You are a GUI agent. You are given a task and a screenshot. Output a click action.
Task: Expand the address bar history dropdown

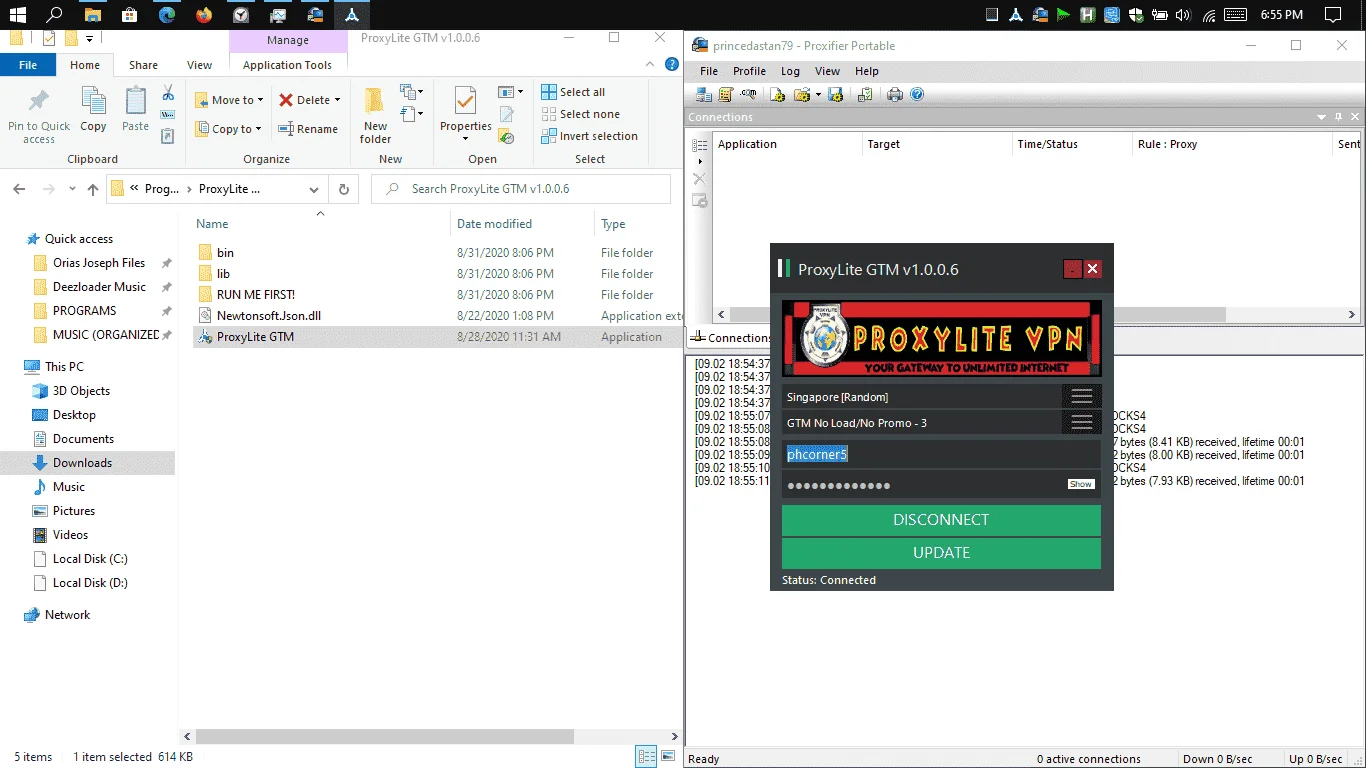[314, 189]
